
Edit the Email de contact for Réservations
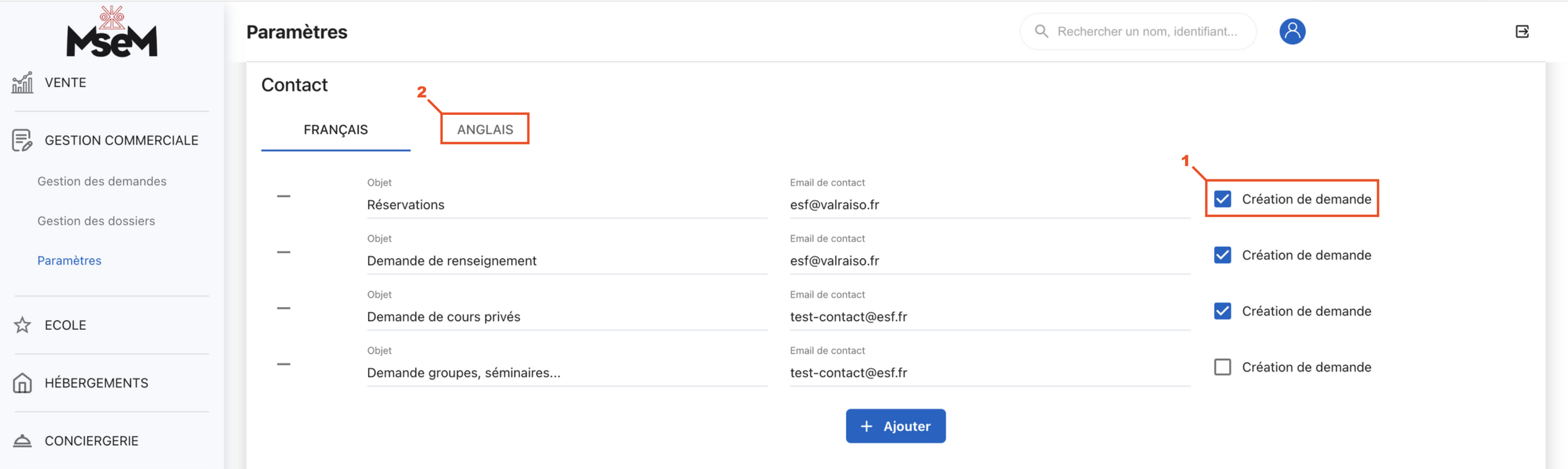tap(989, 205)
